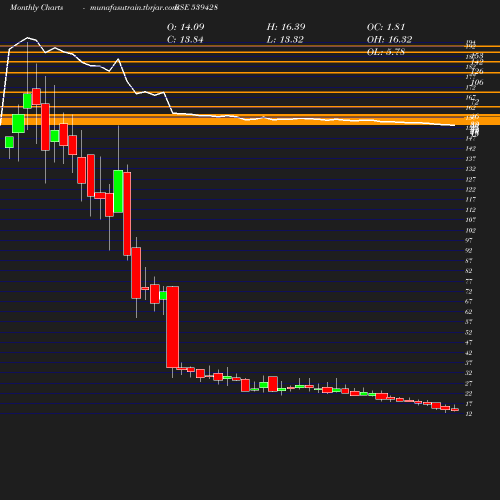This screenshot has width=500, height=500.
Task: Click the last red candle at chart's right end
Action: point(455,410)
